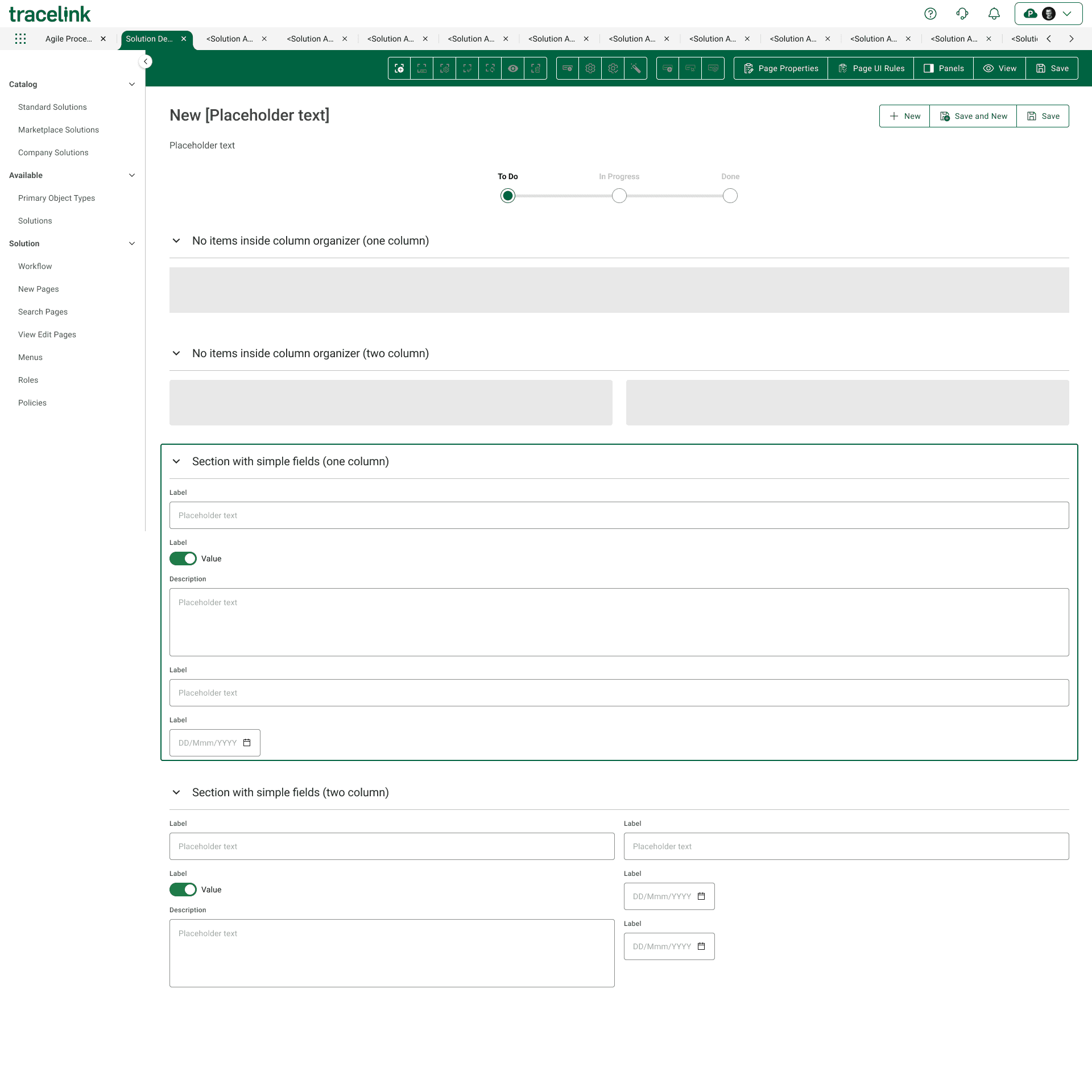The height and width of the screenshot is (1092, 1092).
Task: Collapse the Catalog sidebar group
Action: coord(132,84)
